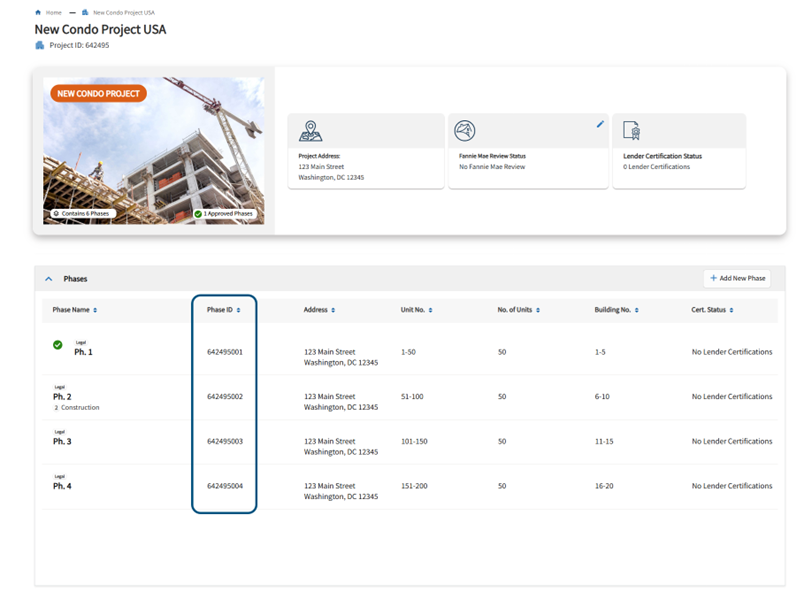Image resolution: width=812 pixels, height=592 pixels.
Task: Click the 1 Approved Phases tag
Action: click(x=224, y=213)
